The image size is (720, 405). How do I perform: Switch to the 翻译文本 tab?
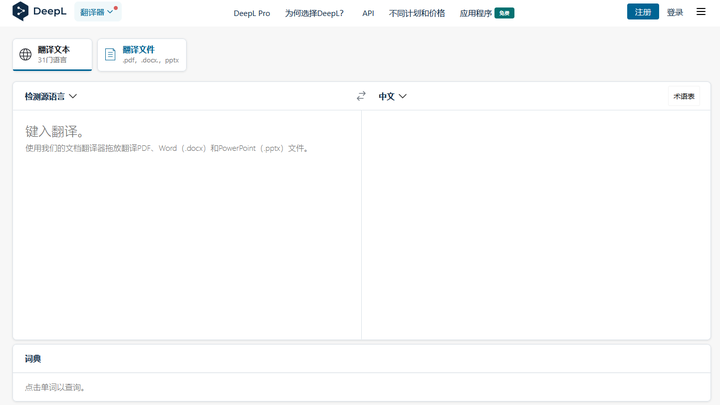tap(52, 55)
